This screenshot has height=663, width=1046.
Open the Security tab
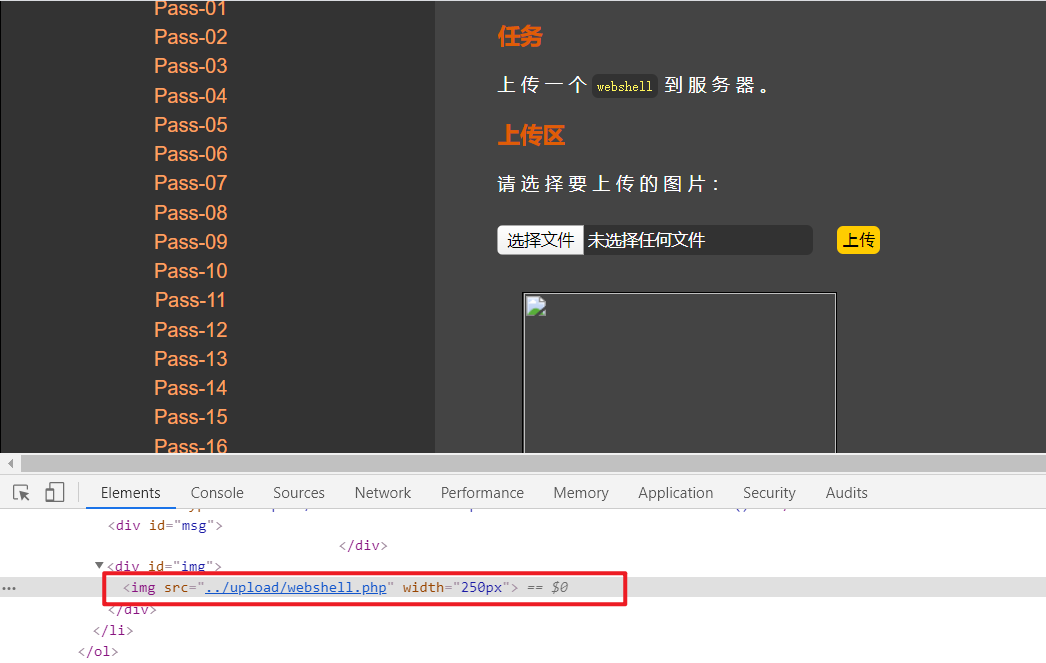pyautogui.click(x=769, y=493)
